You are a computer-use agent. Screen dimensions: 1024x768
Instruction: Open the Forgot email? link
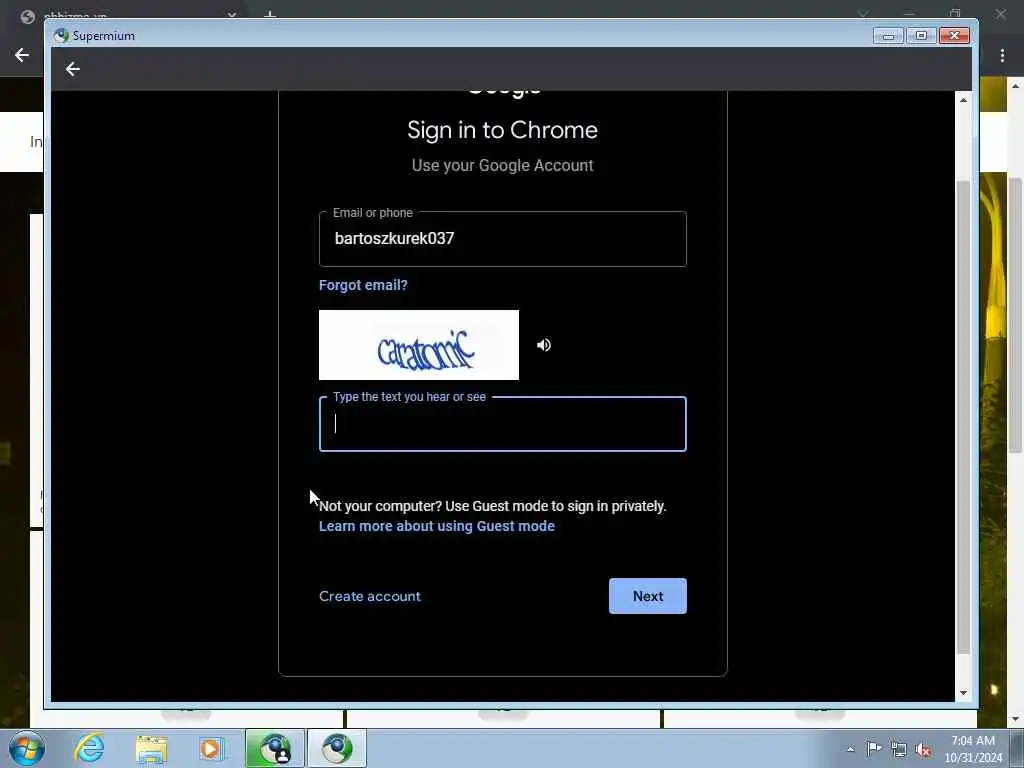[363, 285]
